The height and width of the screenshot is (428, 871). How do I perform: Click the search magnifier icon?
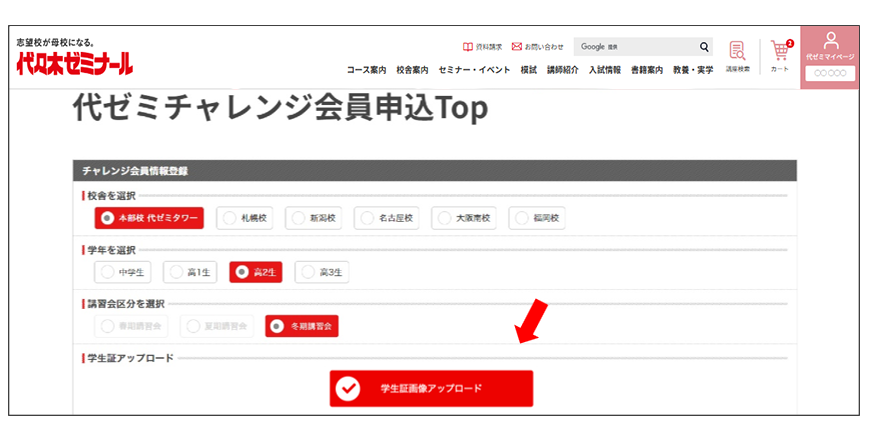pyautogui.click(x=704, y=47)
